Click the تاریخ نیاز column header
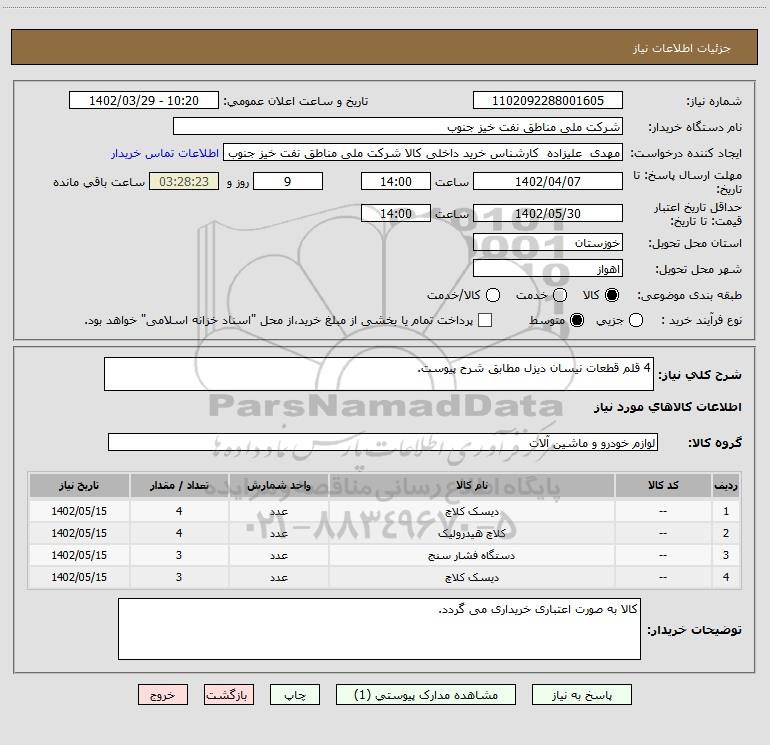The image size is (770, 745). pyautogui.click(x=79, y=485)
